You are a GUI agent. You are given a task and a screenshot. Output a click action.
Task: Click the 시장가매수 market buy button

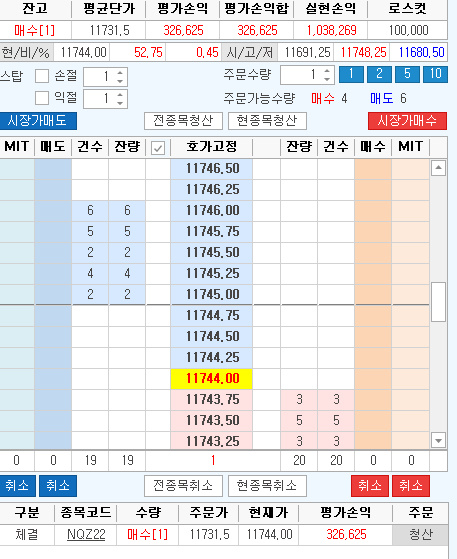point(407,121)
